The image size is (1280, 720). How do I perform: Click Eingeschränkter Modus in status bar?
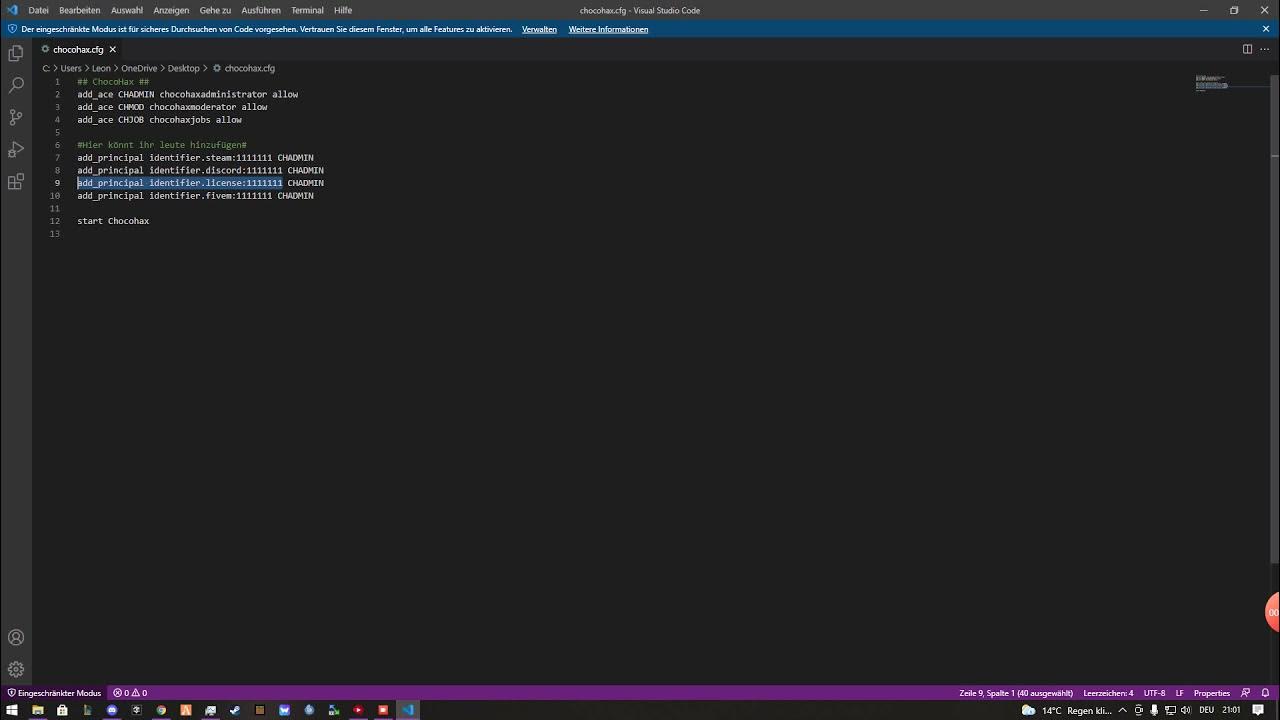[x=54, y=693]
